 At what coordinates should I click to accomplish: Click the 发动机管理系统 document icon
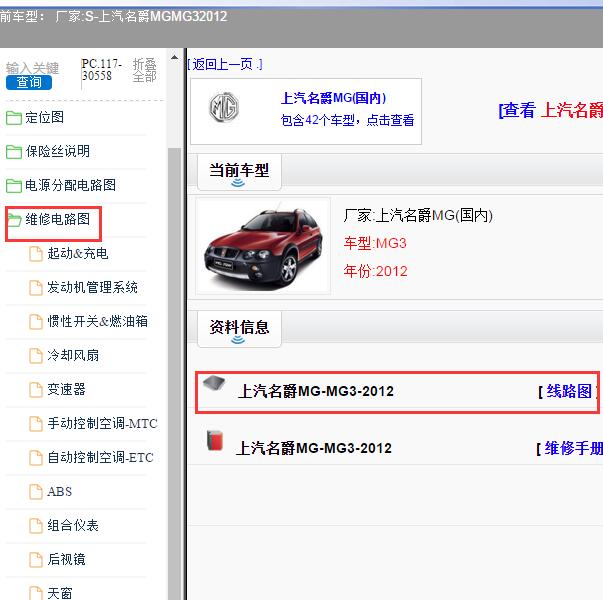pos(36,288)
